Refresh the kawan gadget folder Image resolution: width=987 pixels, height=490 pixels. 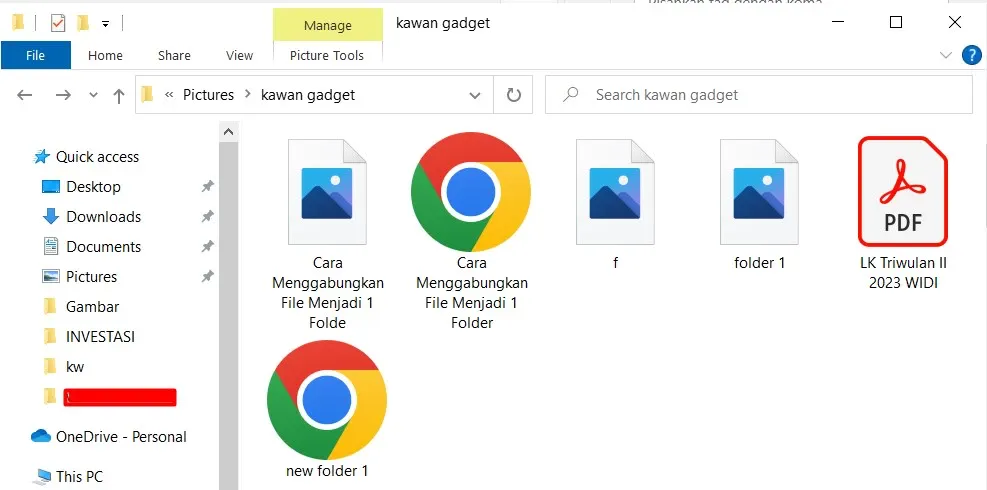(514, 95)
